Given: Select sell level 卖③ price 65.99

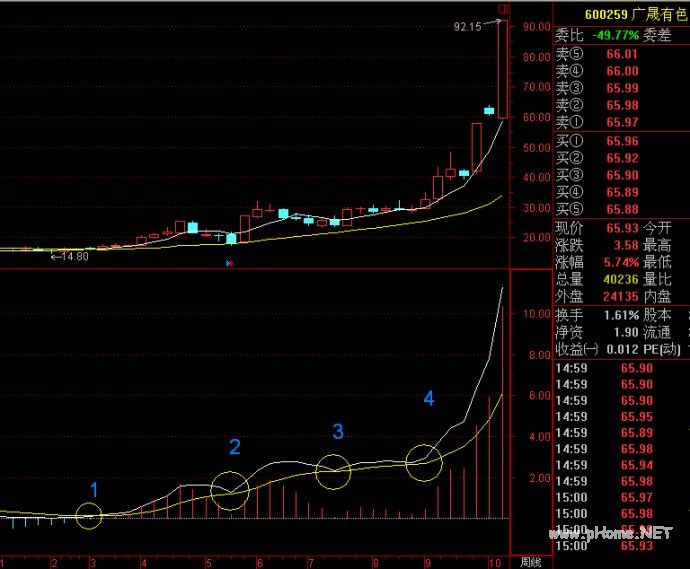Looking at the screenshot, I should tap(622, 88).
